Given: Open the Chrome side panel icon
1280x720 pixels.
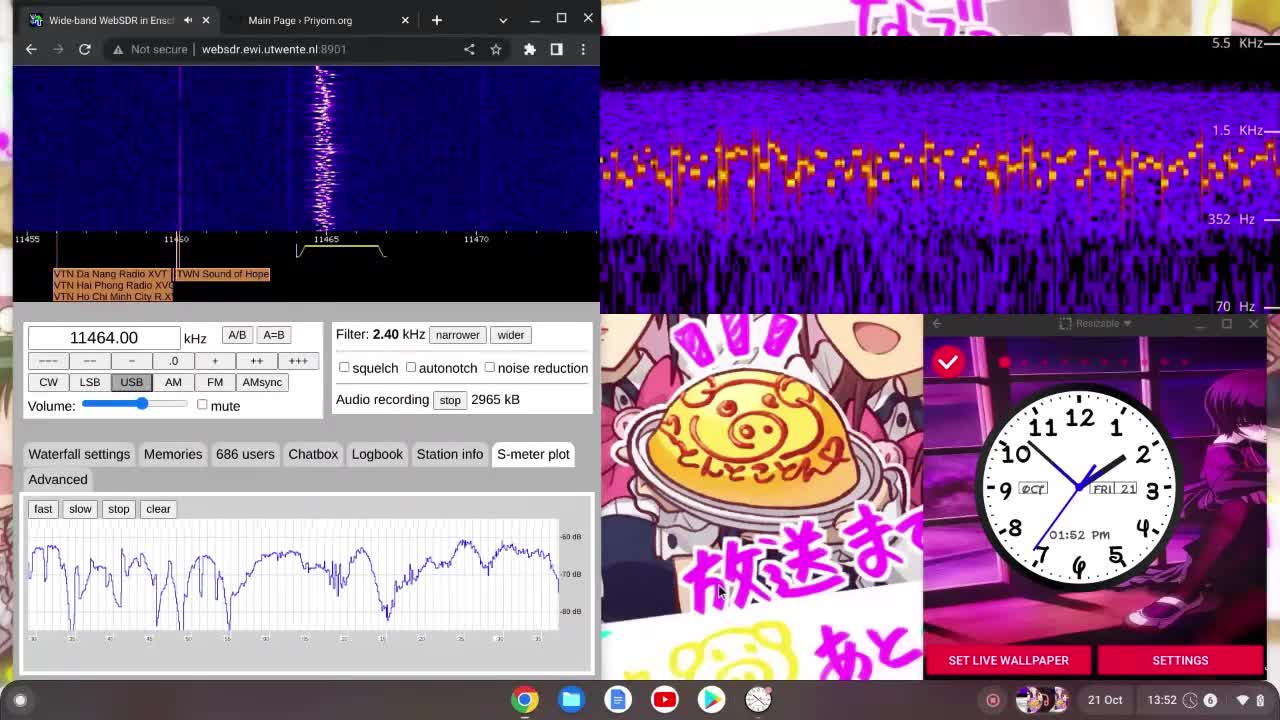Looking at the screenshot, I should click(557, 49).
